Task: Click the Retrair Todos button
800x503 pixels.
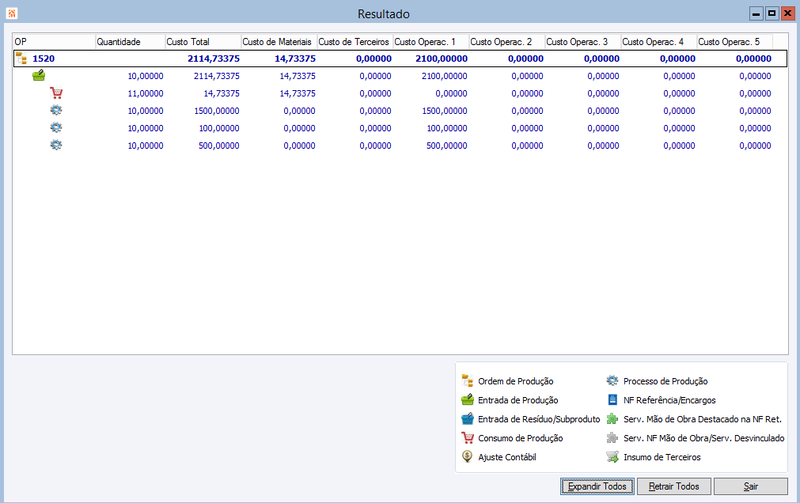Action: pyautogui.click(x=673, y=486)
